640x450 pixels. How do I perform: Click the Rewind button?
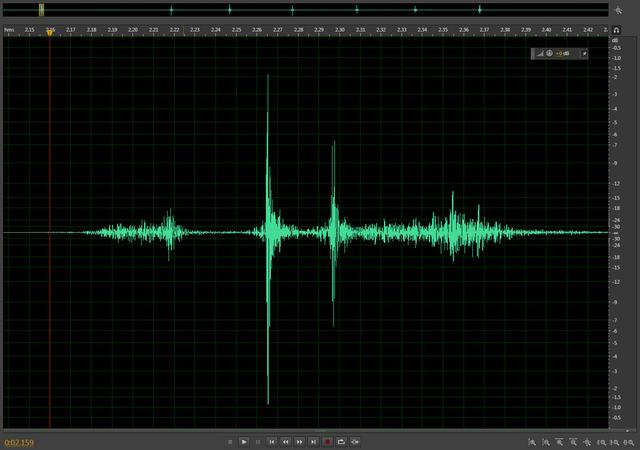click(x=286, y=442)
